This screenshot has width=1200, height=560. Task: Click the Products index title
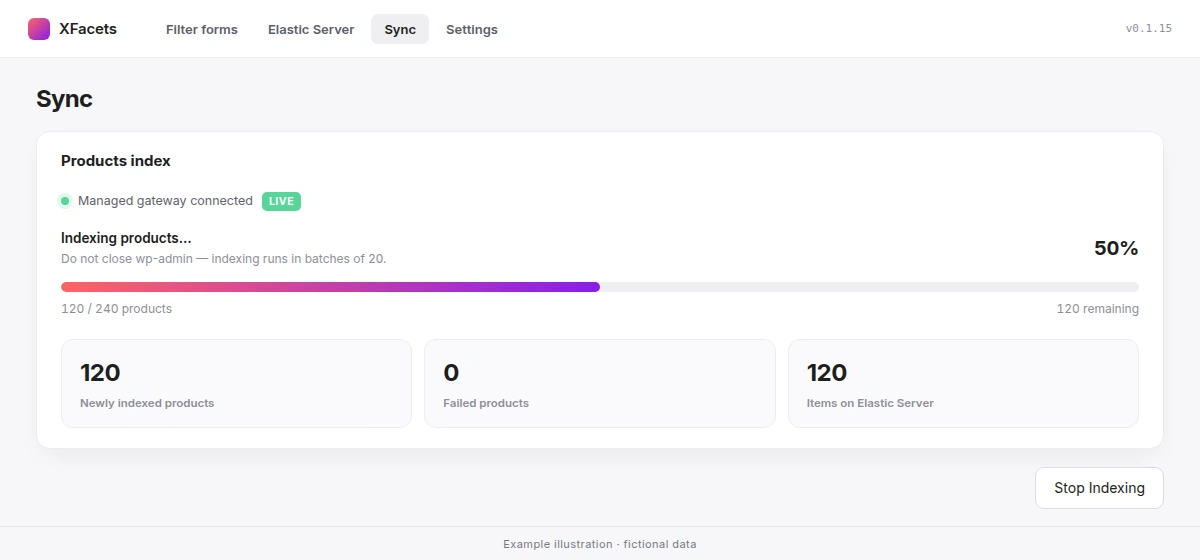116,160
